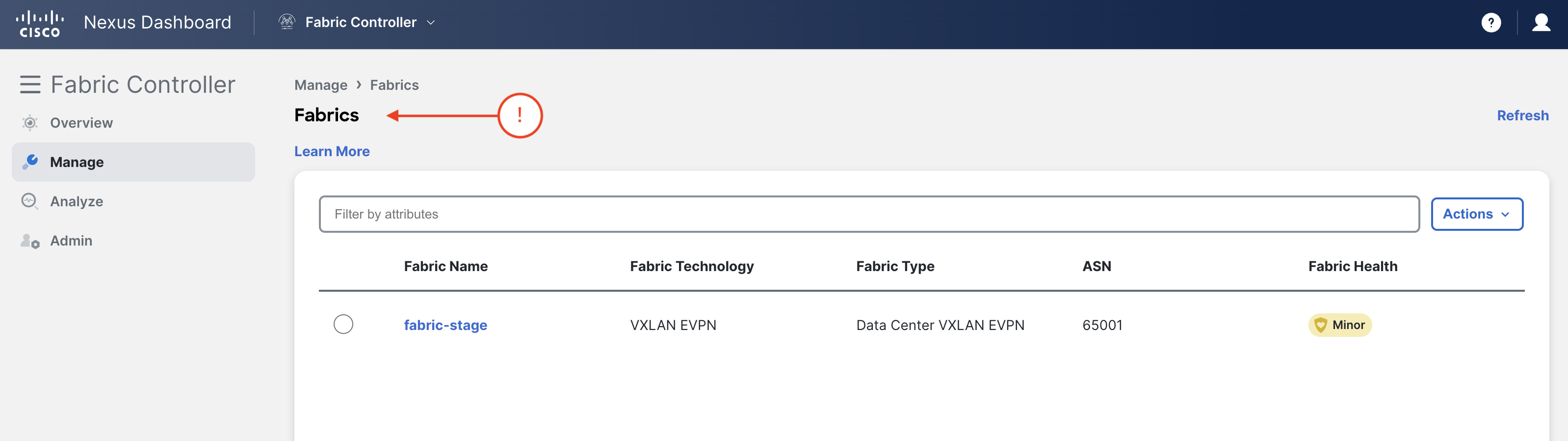Open the help question mark icon

click(1490, 23)
